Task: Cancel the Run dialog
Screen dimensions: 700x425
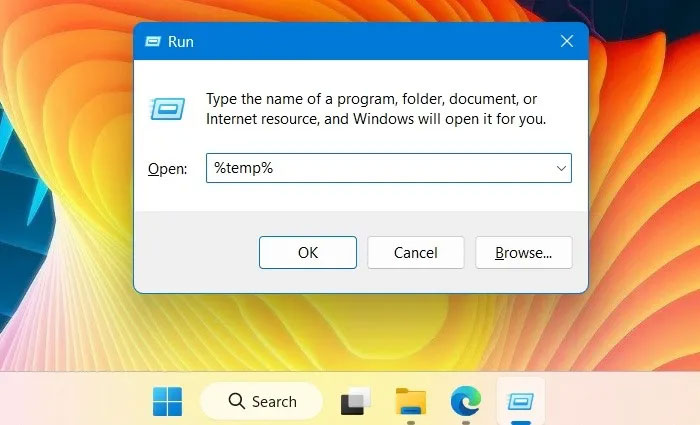Action: pyautogui.click(x=416, y=253)
